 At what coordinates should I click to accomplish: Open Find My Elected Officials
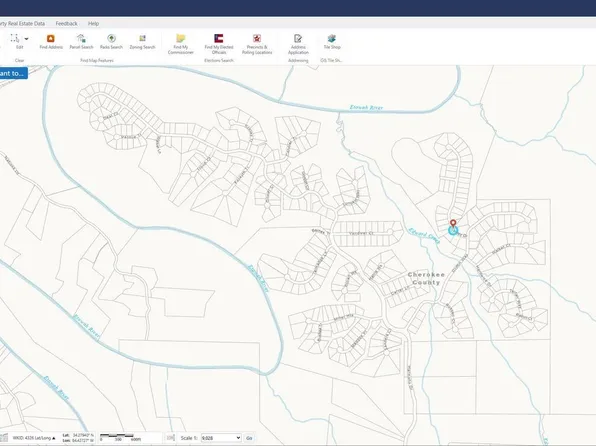pos(219,44)
